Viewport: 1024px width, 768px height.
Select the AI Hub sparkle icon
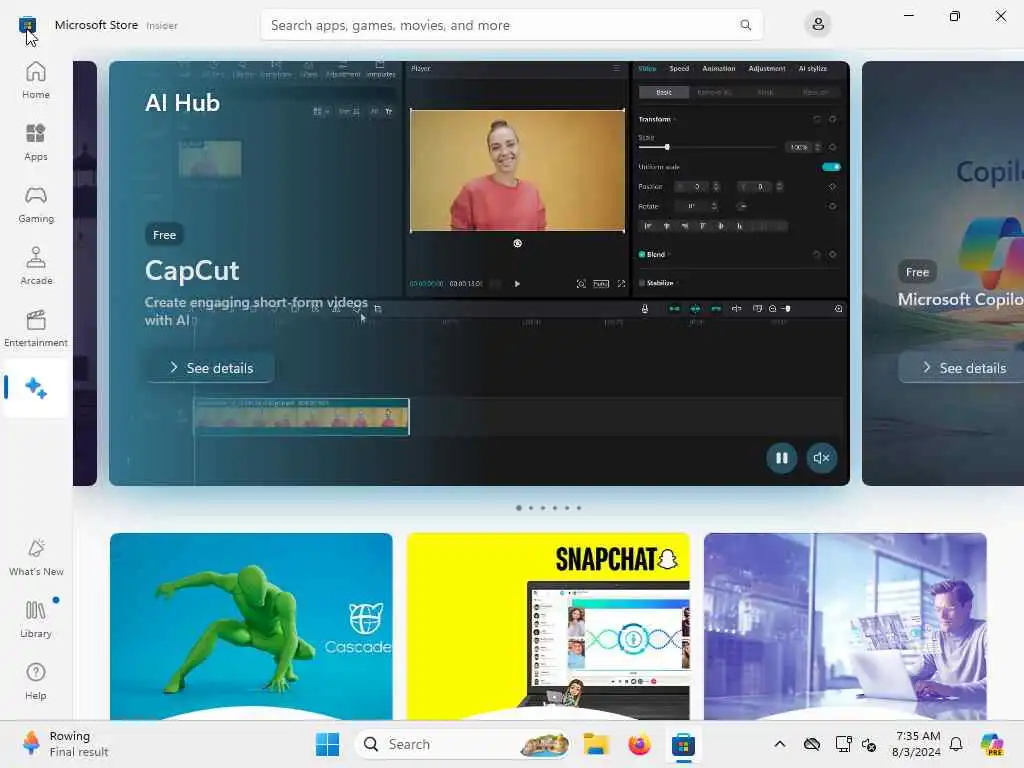[36, 388]
